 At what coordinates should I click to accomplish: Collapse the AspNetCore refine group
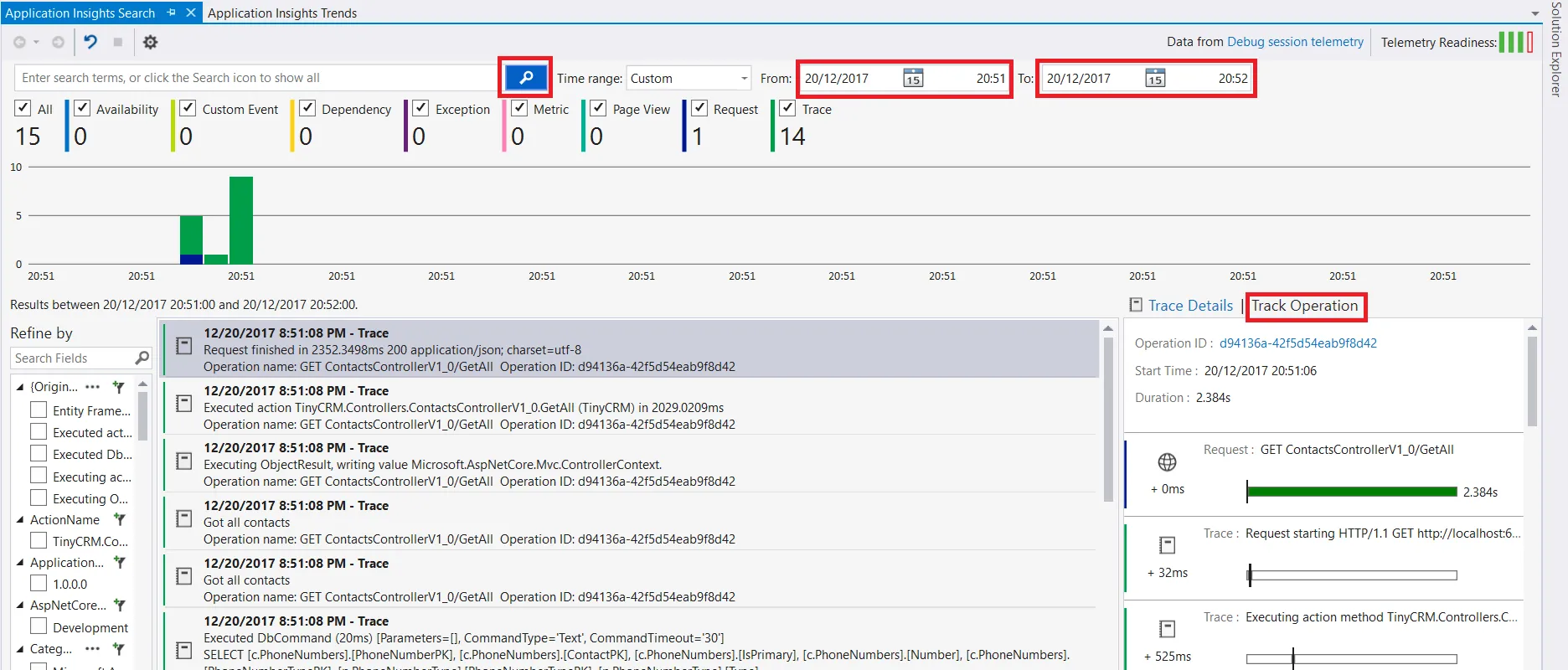(20, 605)
